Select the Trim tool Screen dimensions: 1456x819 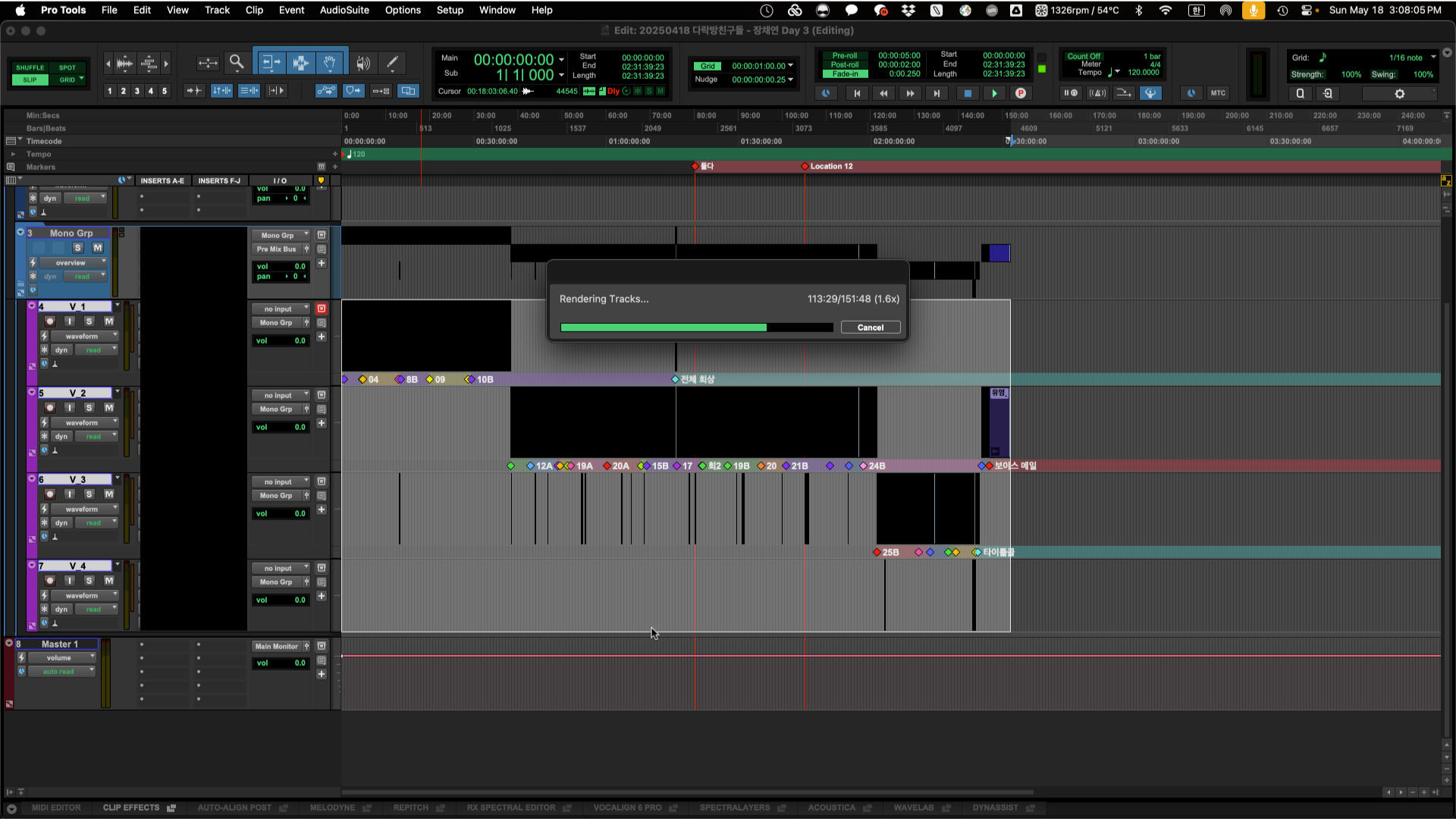[x=271, y=63]
